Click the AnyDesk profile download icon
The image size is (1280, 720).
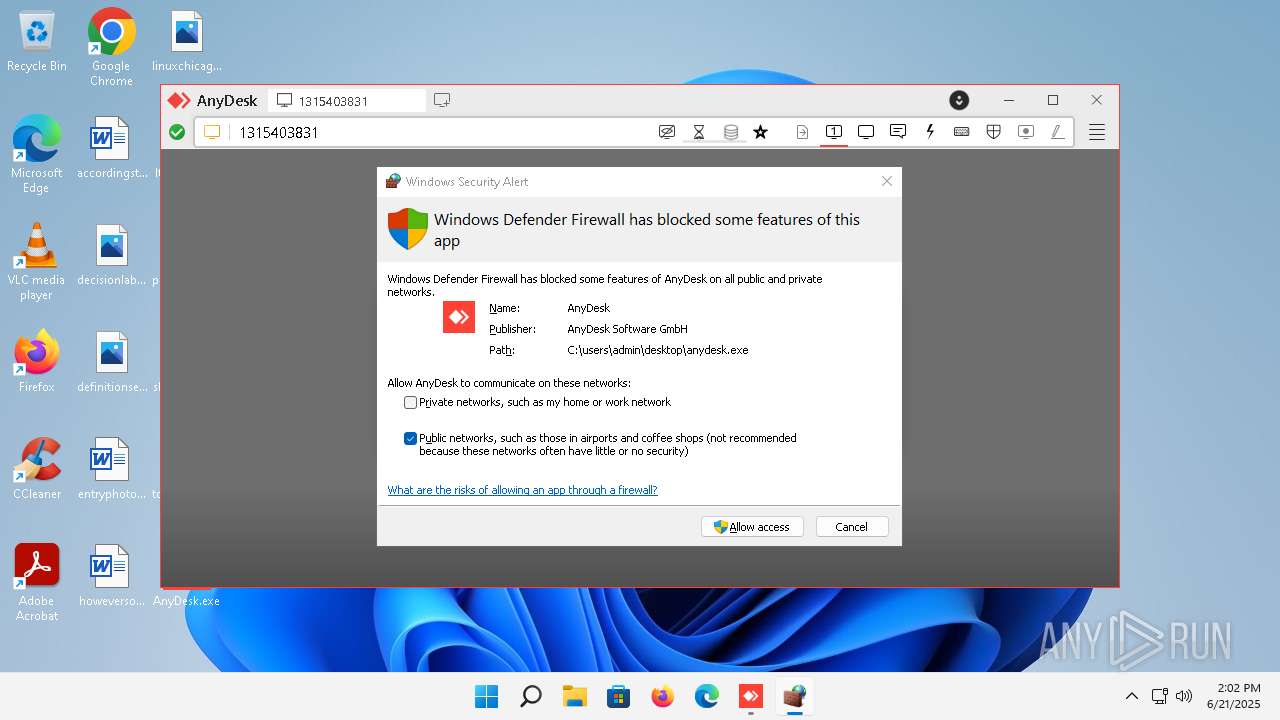coord(959,100)
